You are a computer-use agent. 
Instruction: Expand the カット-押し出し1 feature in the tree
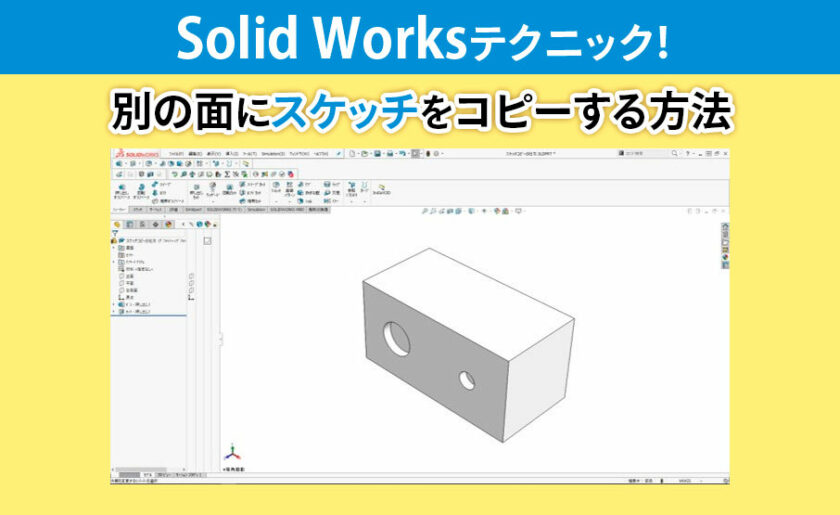pyautogui.click(x=114, y=311)
